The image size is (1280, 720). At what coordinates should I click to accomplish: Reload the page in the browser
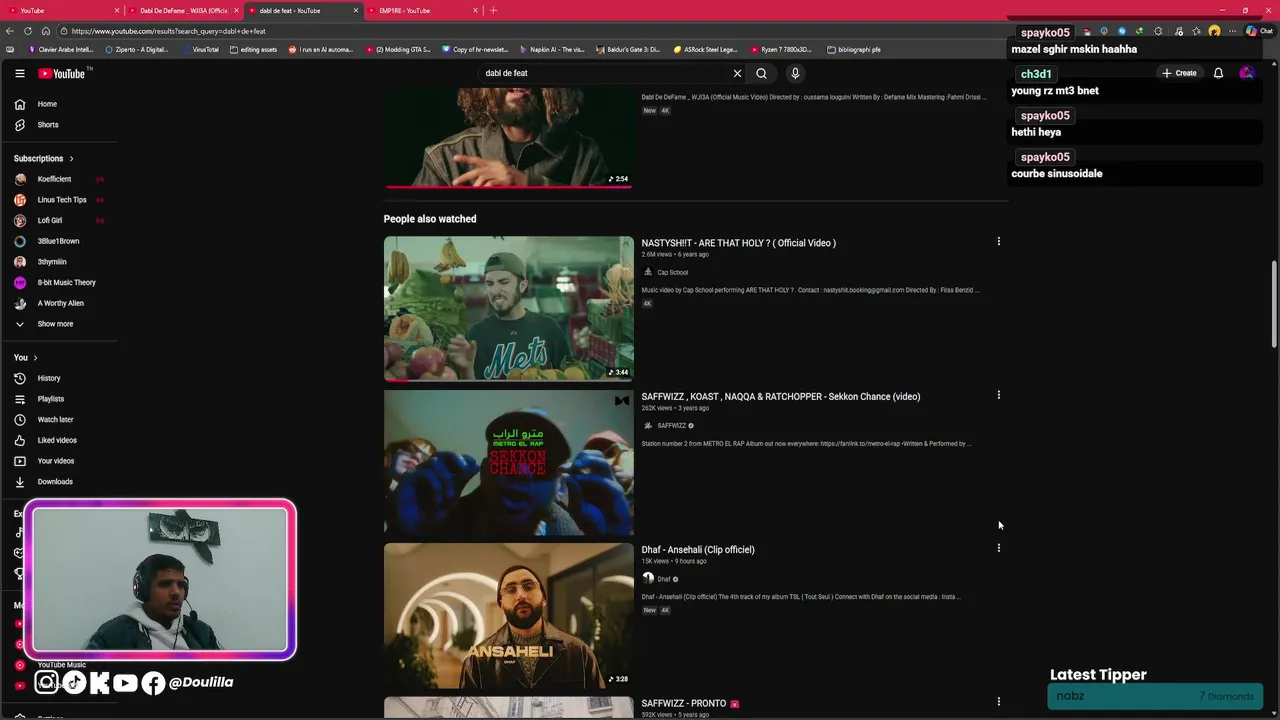click(28, 31)
